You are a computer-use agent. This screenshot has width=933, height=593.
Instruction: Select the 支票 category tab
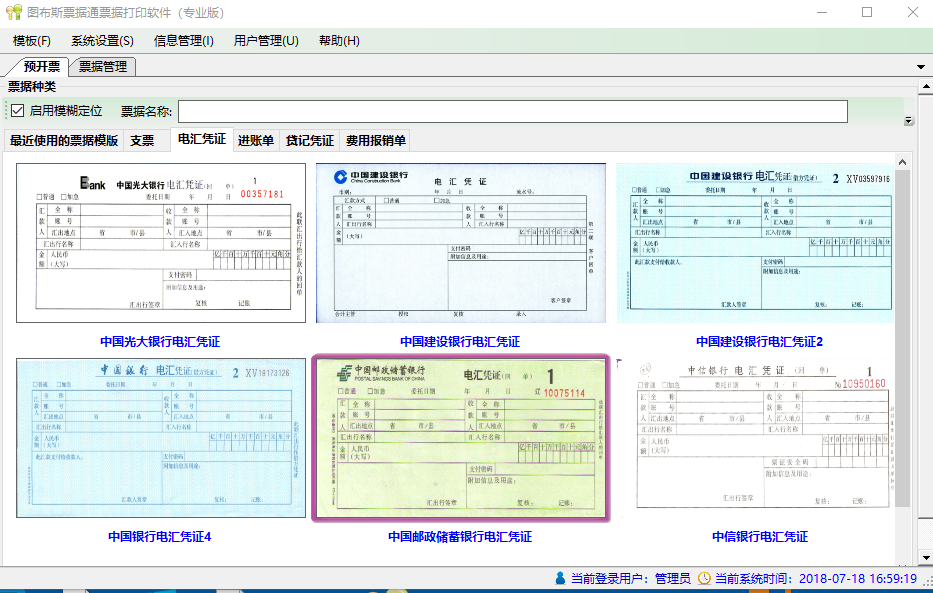pyautogui.click(x=142, y=141)
